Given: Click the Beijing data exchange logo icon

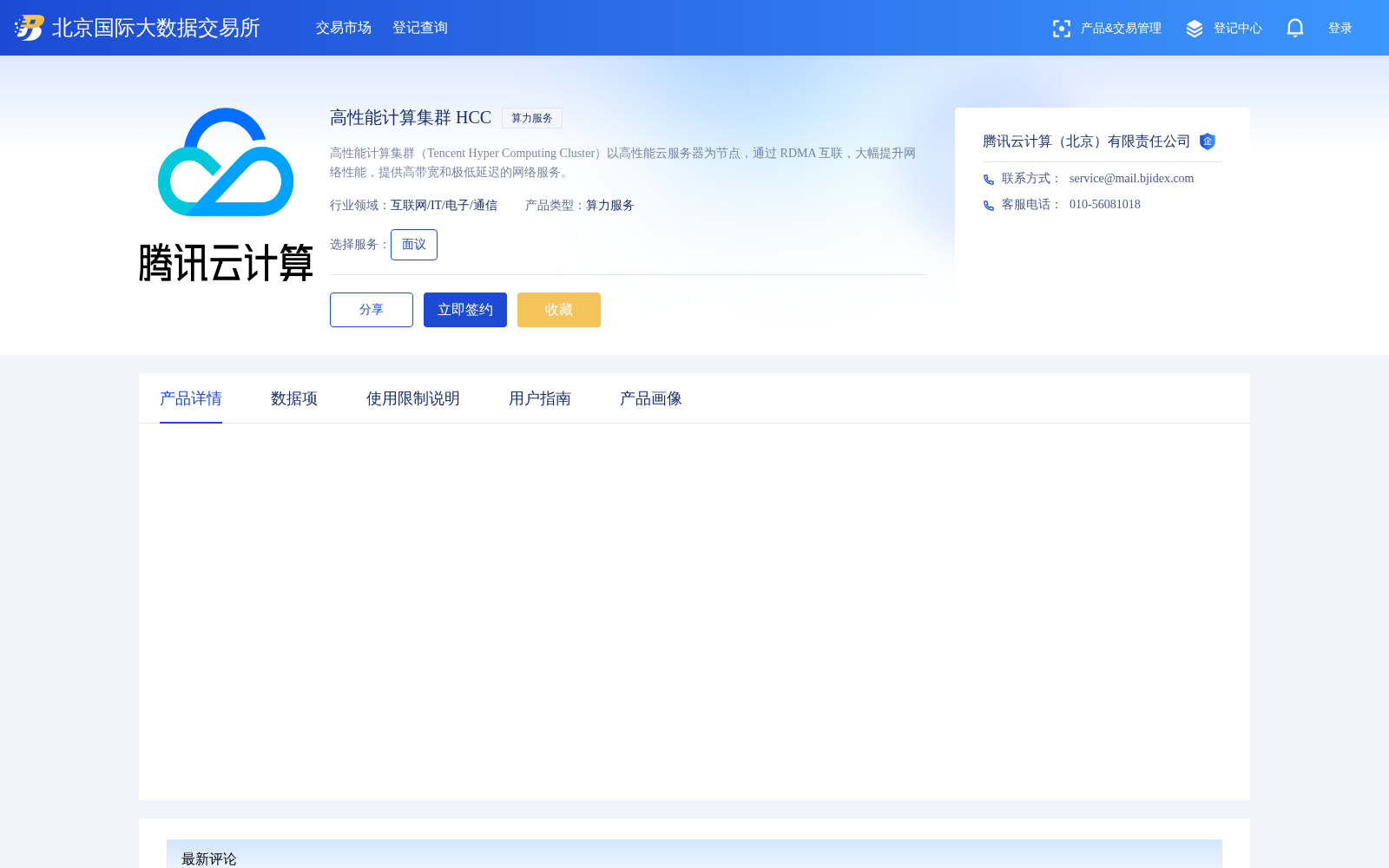Looking at the screenshot, I should click(x=30, y=28).
